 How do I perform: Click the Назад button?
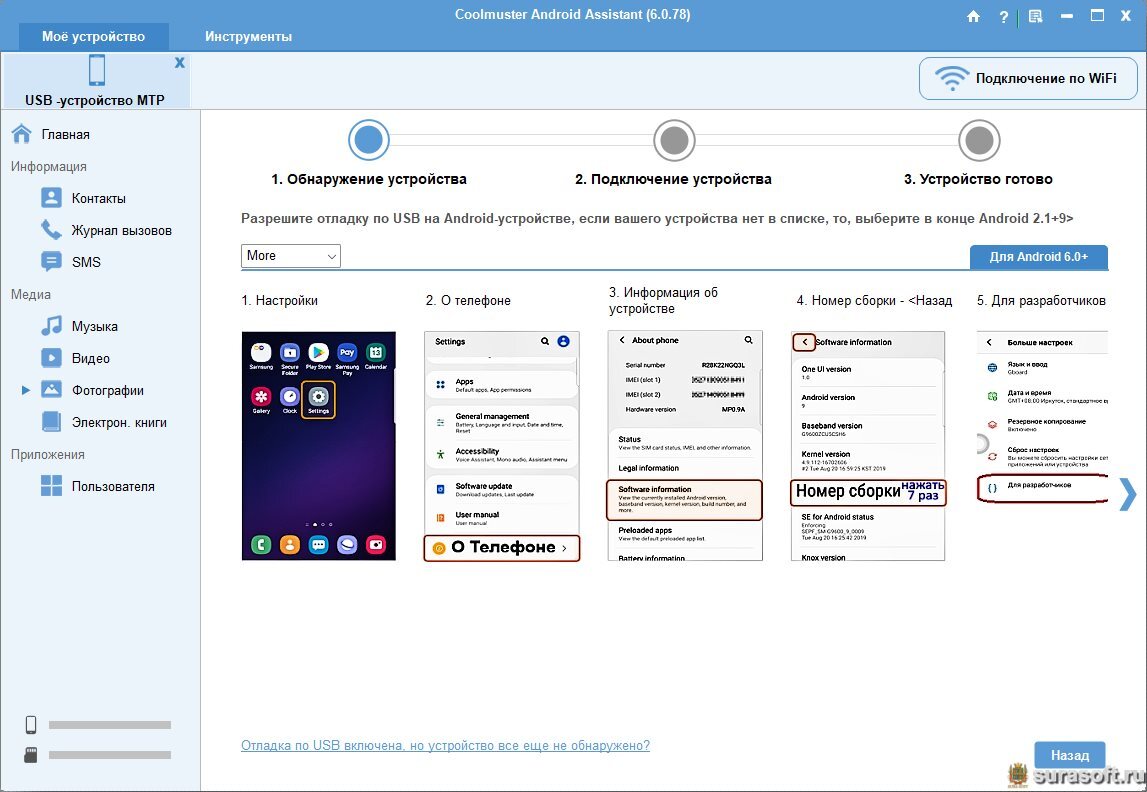coord(1069,755)
